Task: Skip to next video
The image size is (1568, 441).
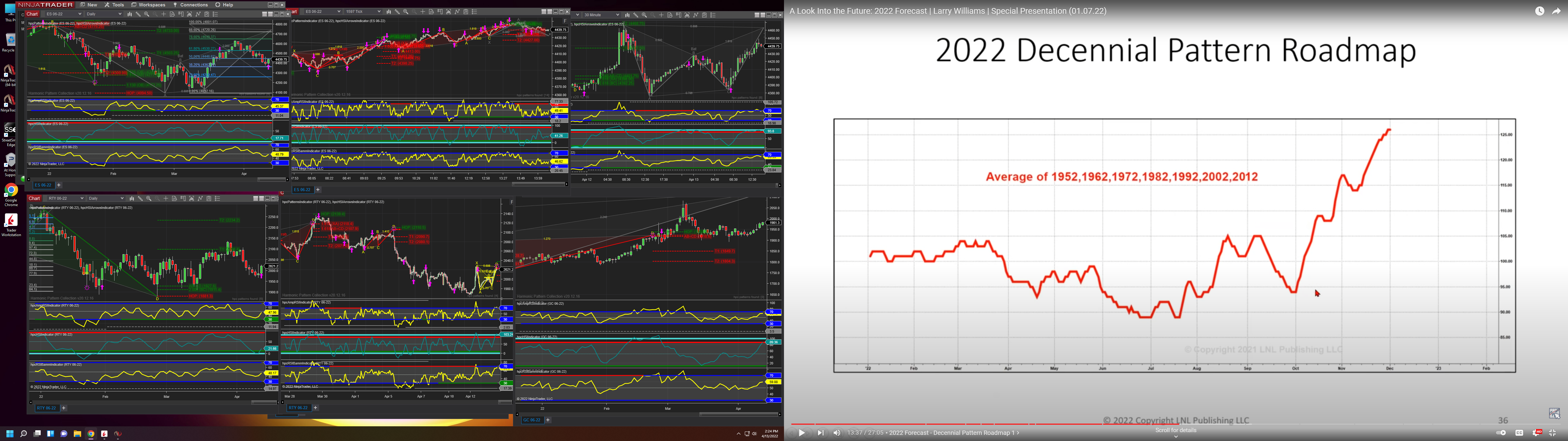Action: pos(820,433)
